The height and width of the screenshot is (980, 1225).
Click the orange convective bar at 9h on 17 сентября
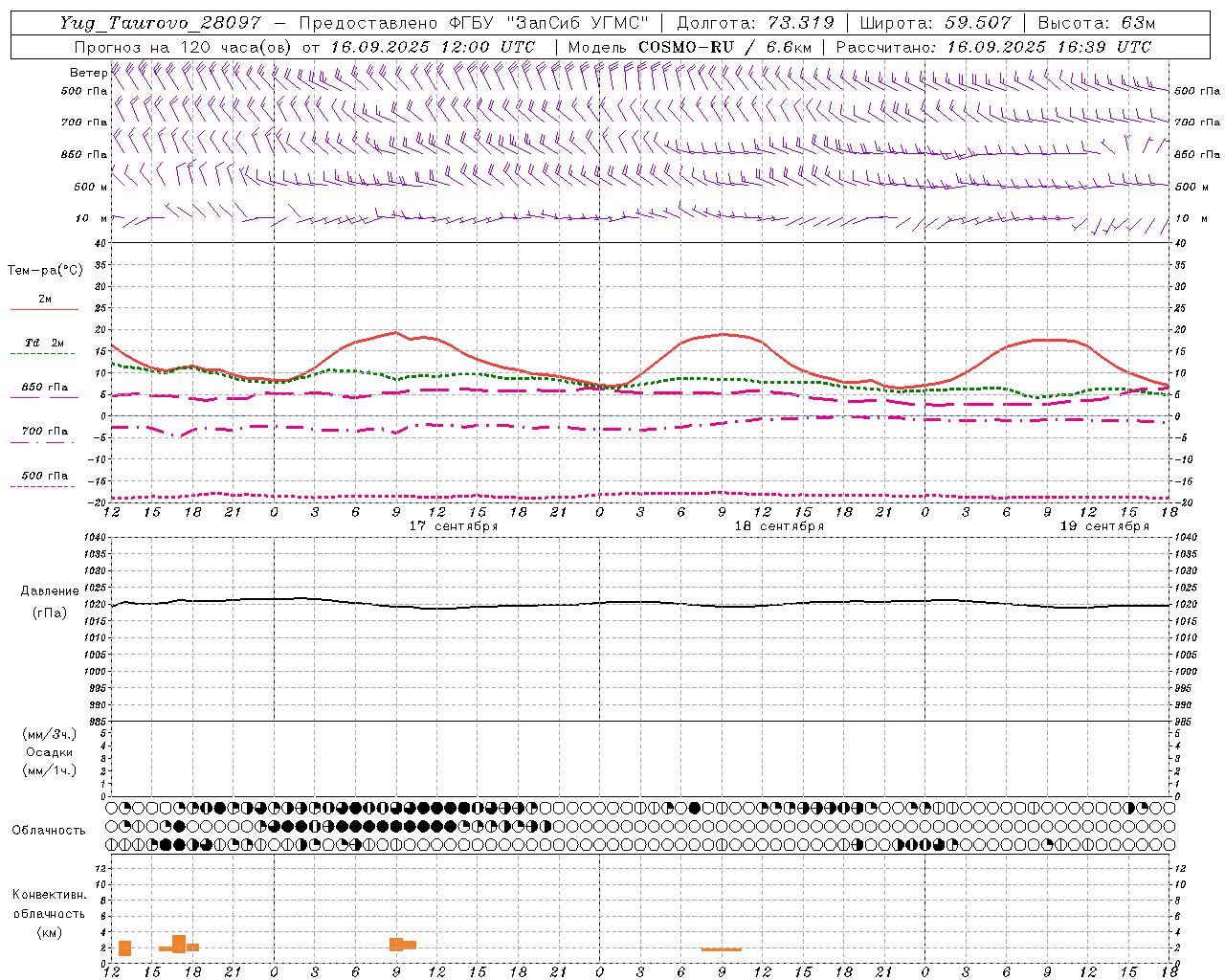tap(397, 945)
